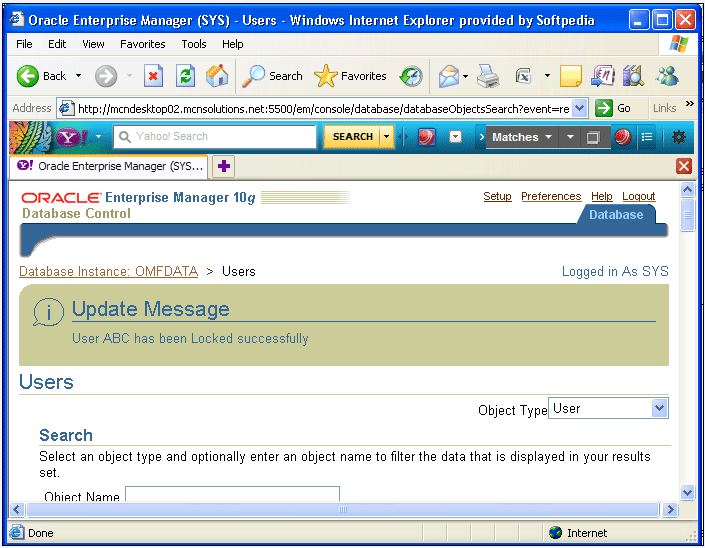The width and height of the screenshot is (705, 548).
Task: Click the vertical scrollbar up arrow
Action: [687, 190]
